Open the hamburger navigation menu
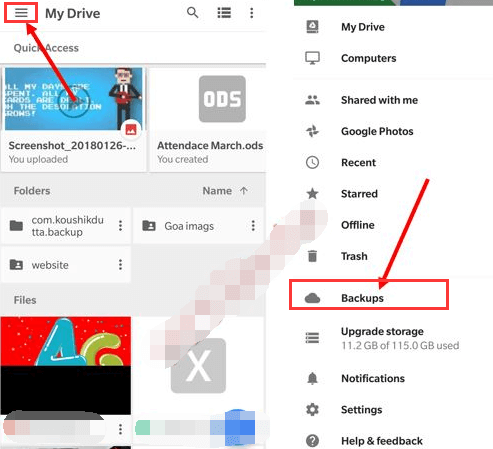This screenshot has height=449, width=493. click(21, 13)
